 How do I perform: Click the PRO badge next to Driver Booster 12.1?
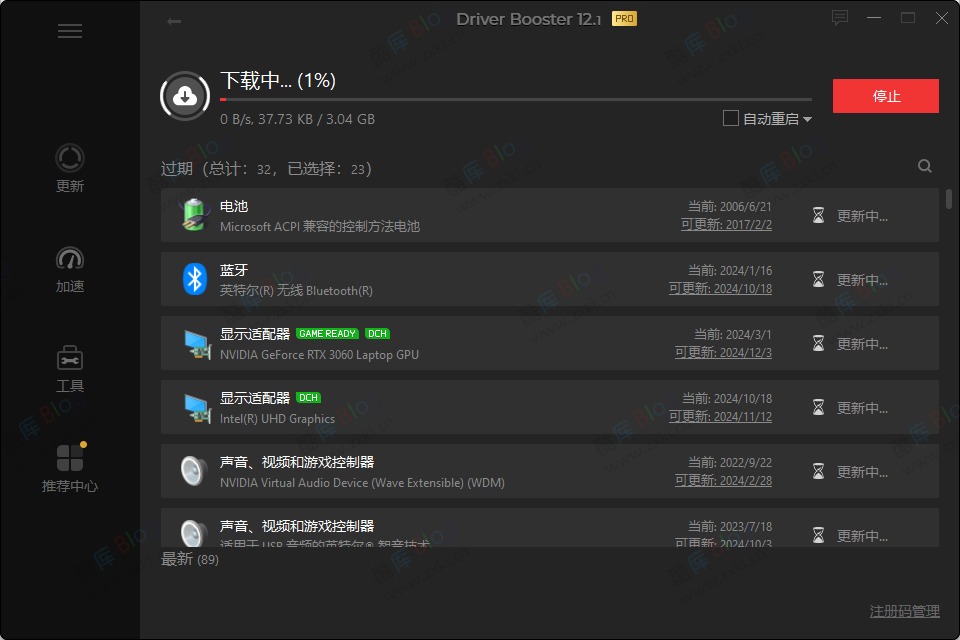pyautogui.click(x=624, y=18)
